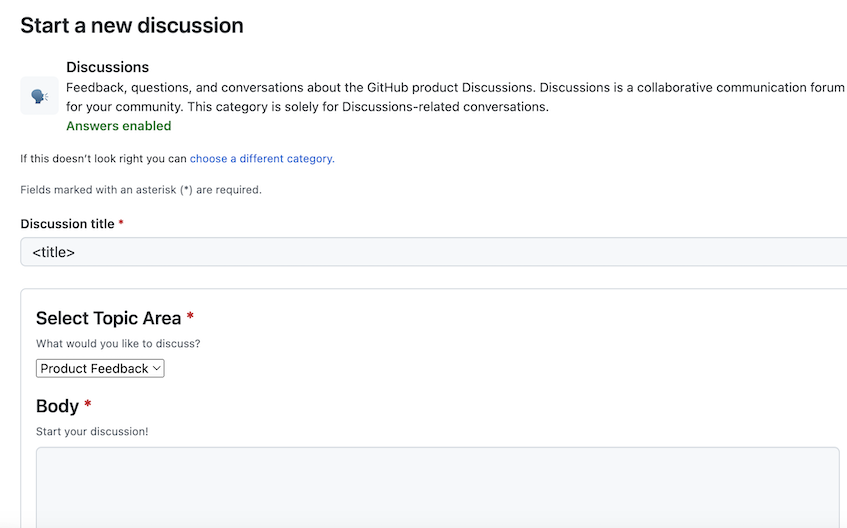Click the "Start your discussion!" hint text

tap(92, 431)
